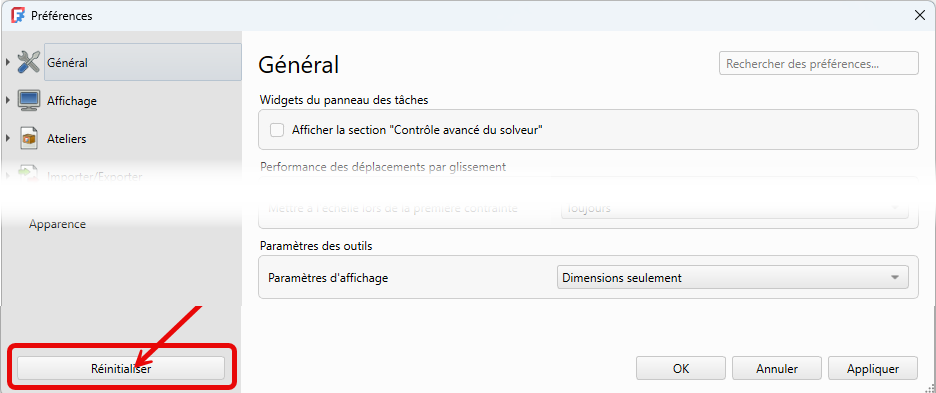Screen dimensions: 936x393
Task: Confirm with the OK button
Action: (x=681, y=369)
